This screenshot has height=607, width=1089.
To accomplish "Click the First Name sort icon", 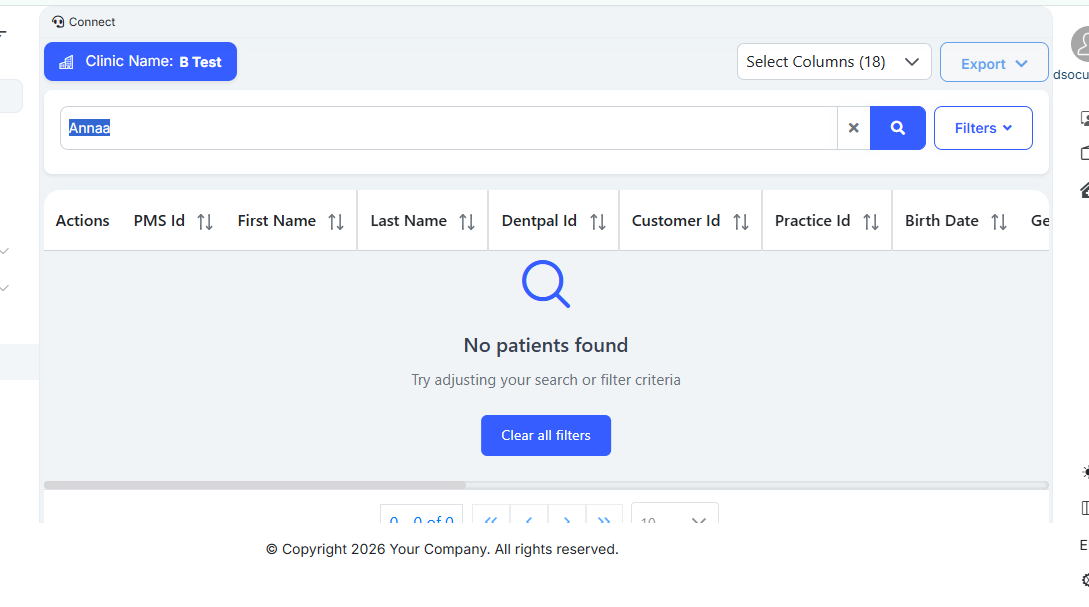I will tap(336, 222).
